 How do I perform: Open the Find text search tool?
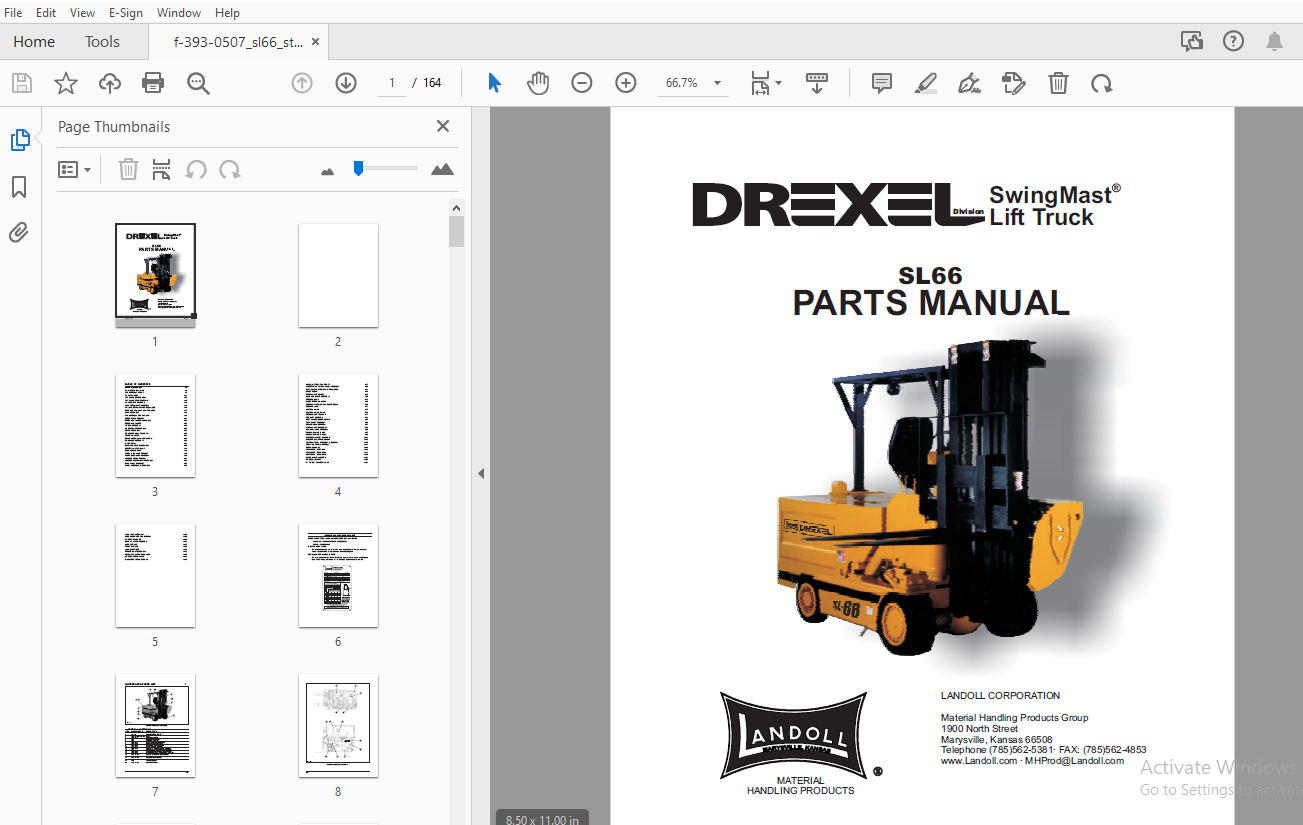198,83
